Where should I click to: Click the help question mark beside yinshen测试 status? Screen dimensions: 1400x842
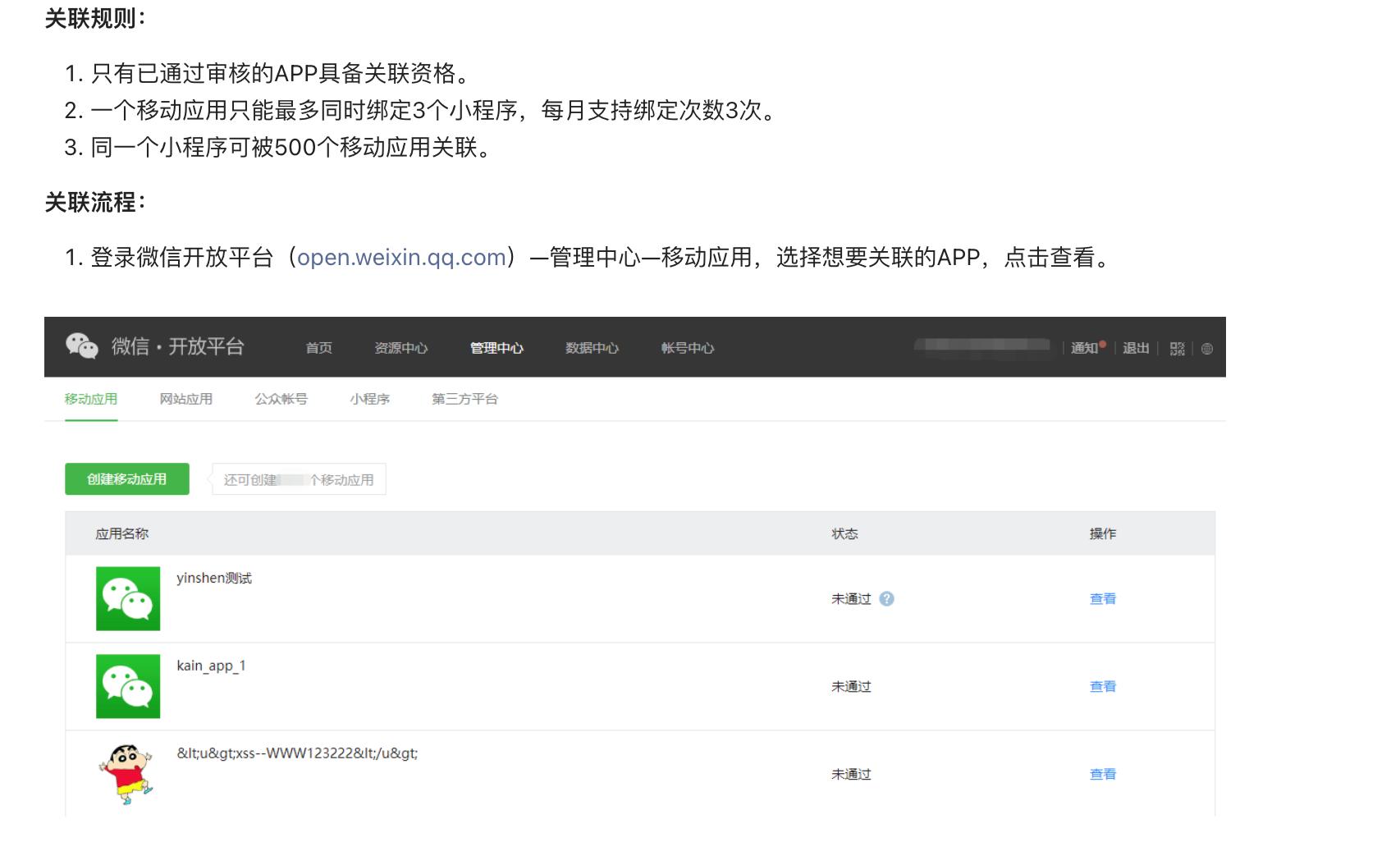tap(885, 599)
